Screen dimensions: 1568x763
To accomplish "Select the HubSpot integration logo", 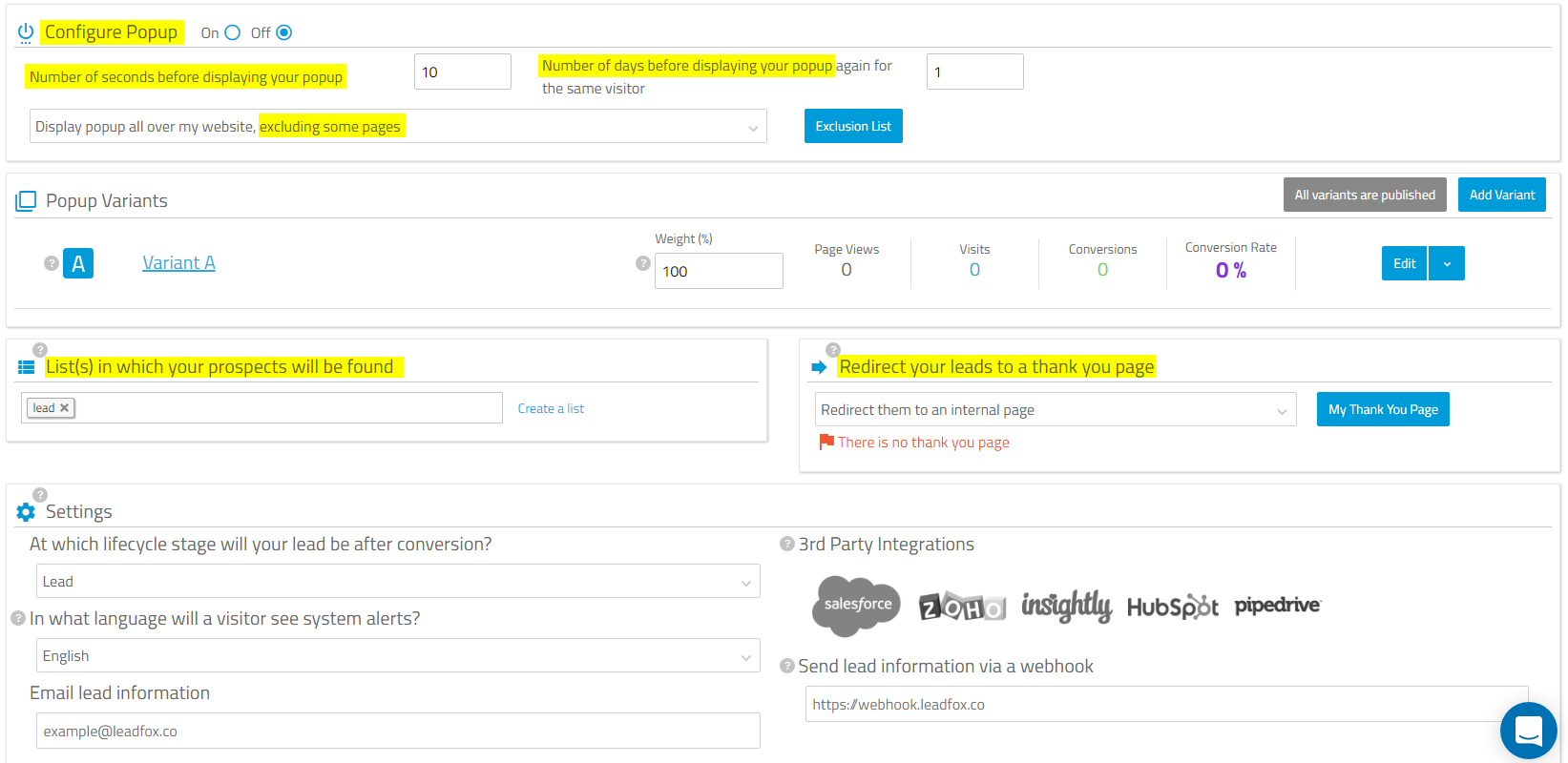I will [x=1173, y=608].
